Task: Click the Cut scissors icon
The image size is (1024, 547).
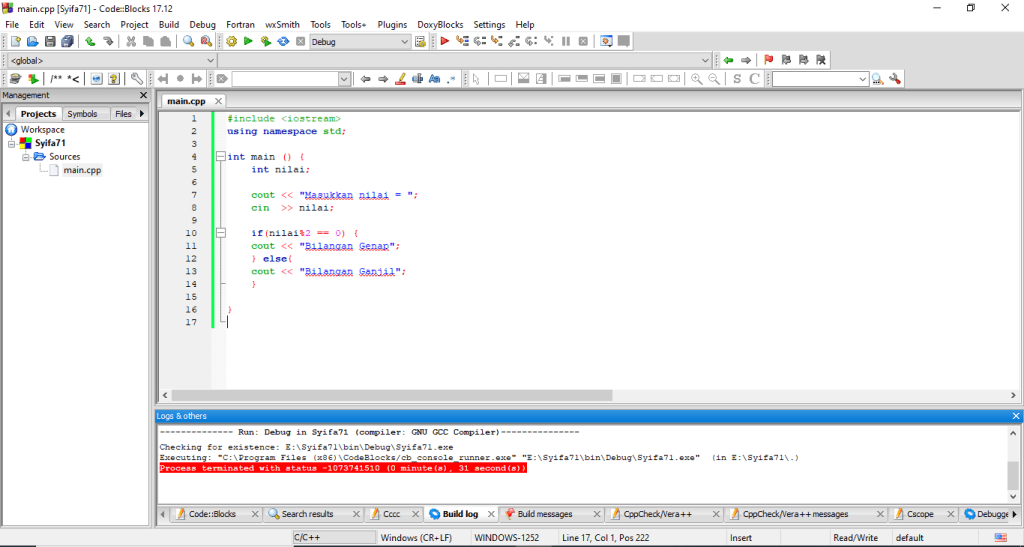Action: coord(131,41)
